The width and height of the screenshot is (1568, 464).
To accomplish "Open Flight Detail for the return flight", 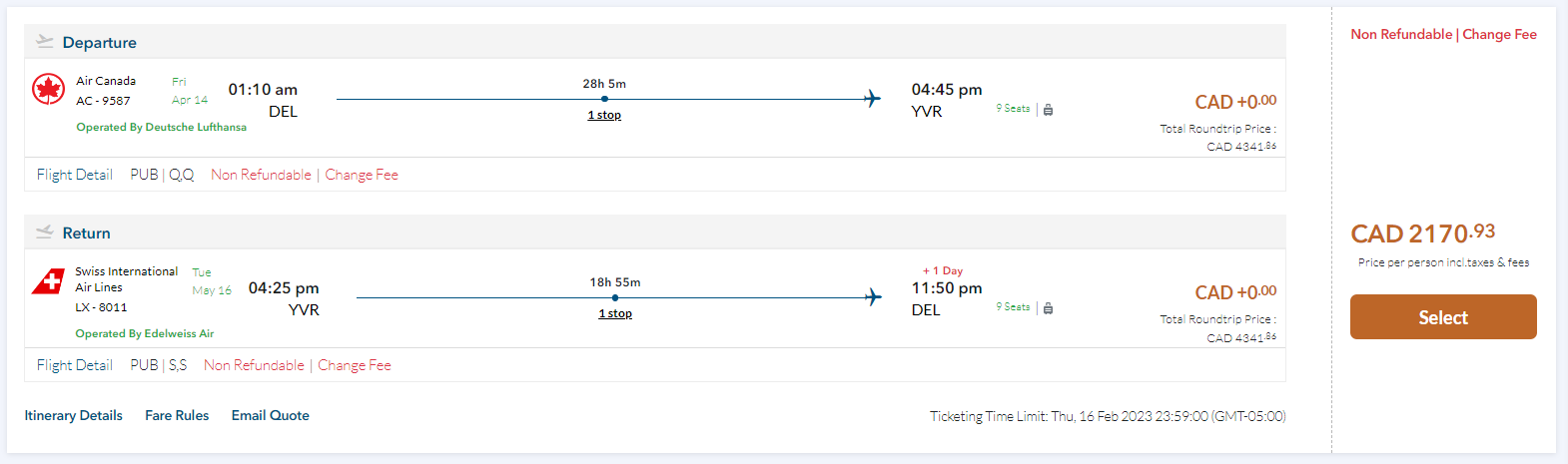I will [x=74, y=365].
